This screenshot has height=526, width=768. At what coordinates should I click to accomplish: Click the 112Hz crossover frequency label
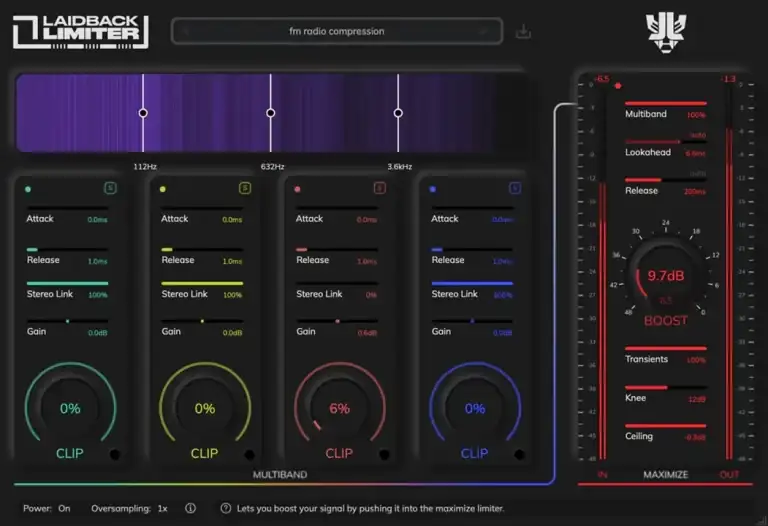145,167
